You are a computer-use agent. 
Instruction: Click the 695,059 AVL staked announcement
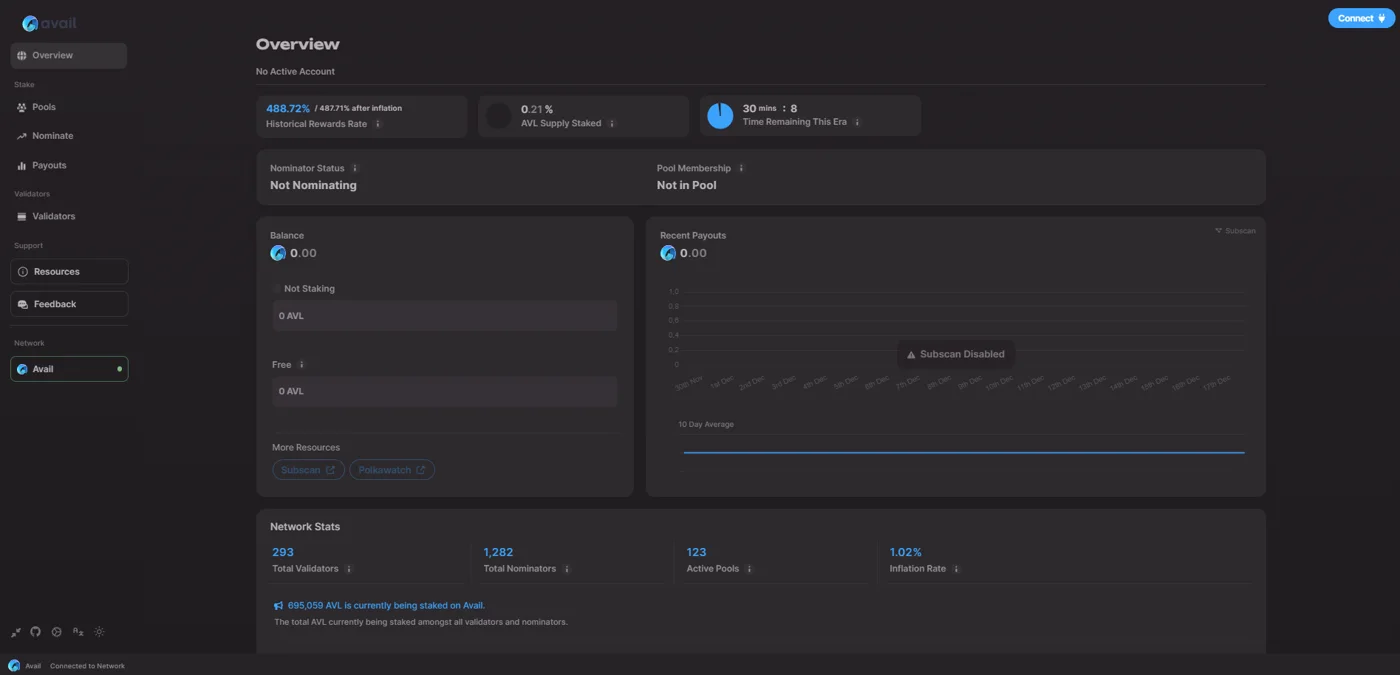coord(386,606)
